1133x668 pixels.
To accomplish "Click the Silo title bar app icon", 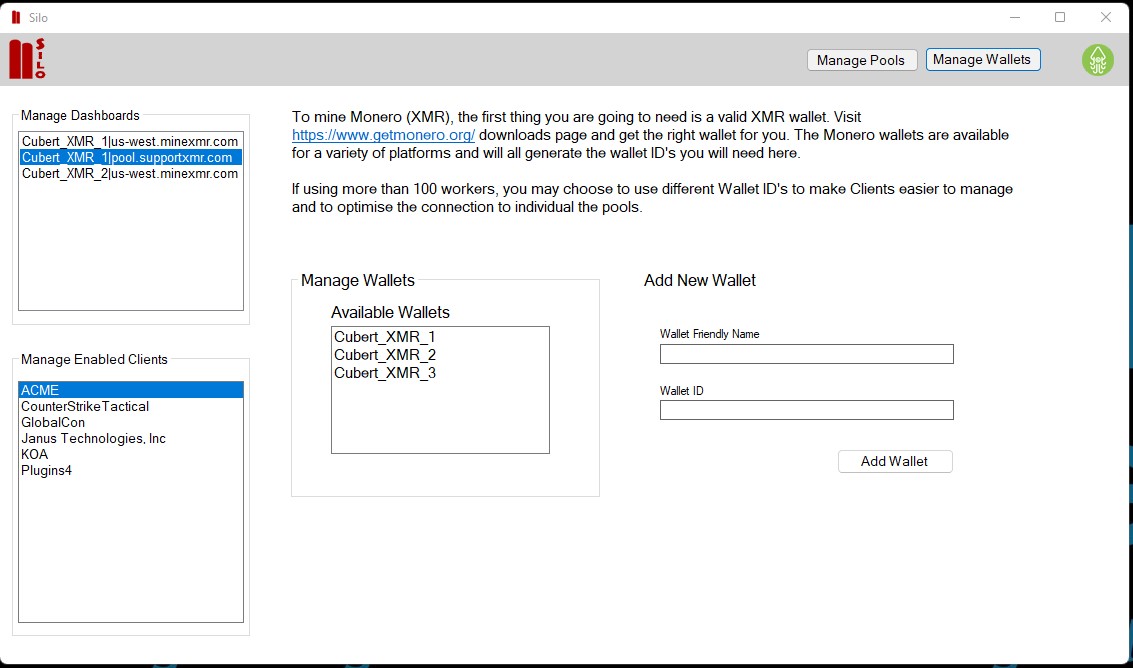I will 15,17.
